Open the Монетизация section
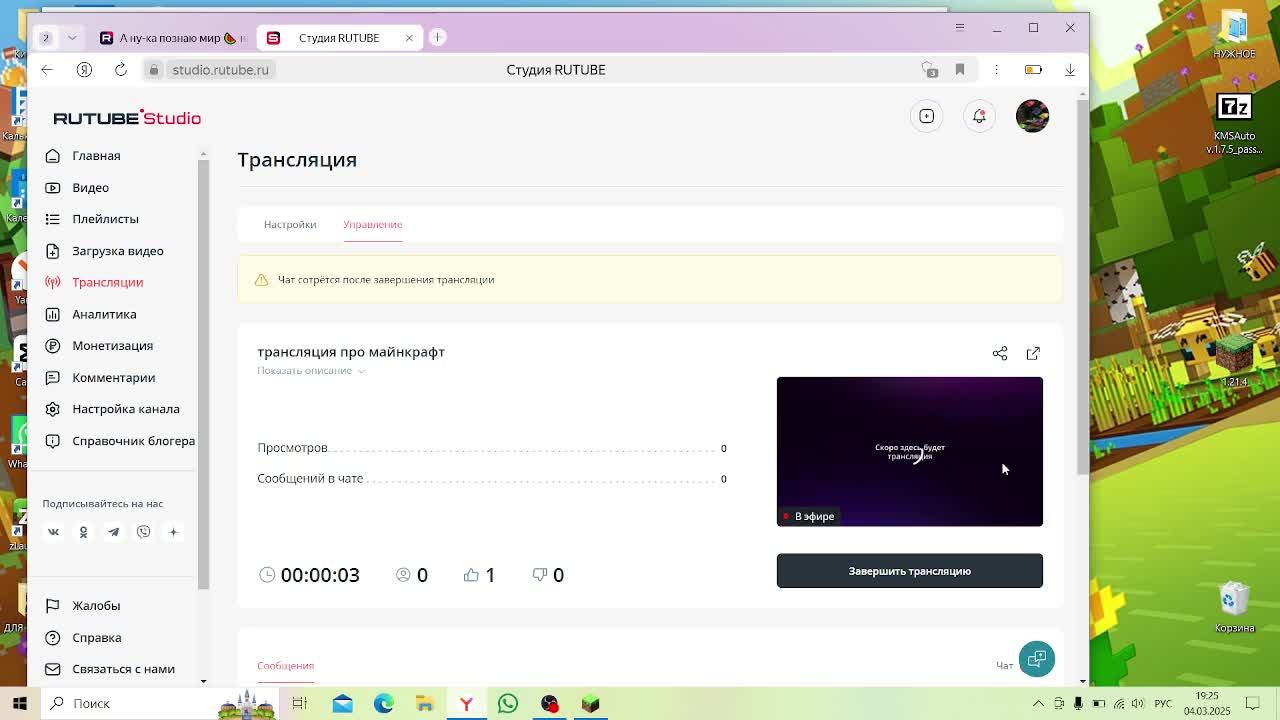Image resolution: width=1280 pixels, height=720 pixels. pos(112,345)
